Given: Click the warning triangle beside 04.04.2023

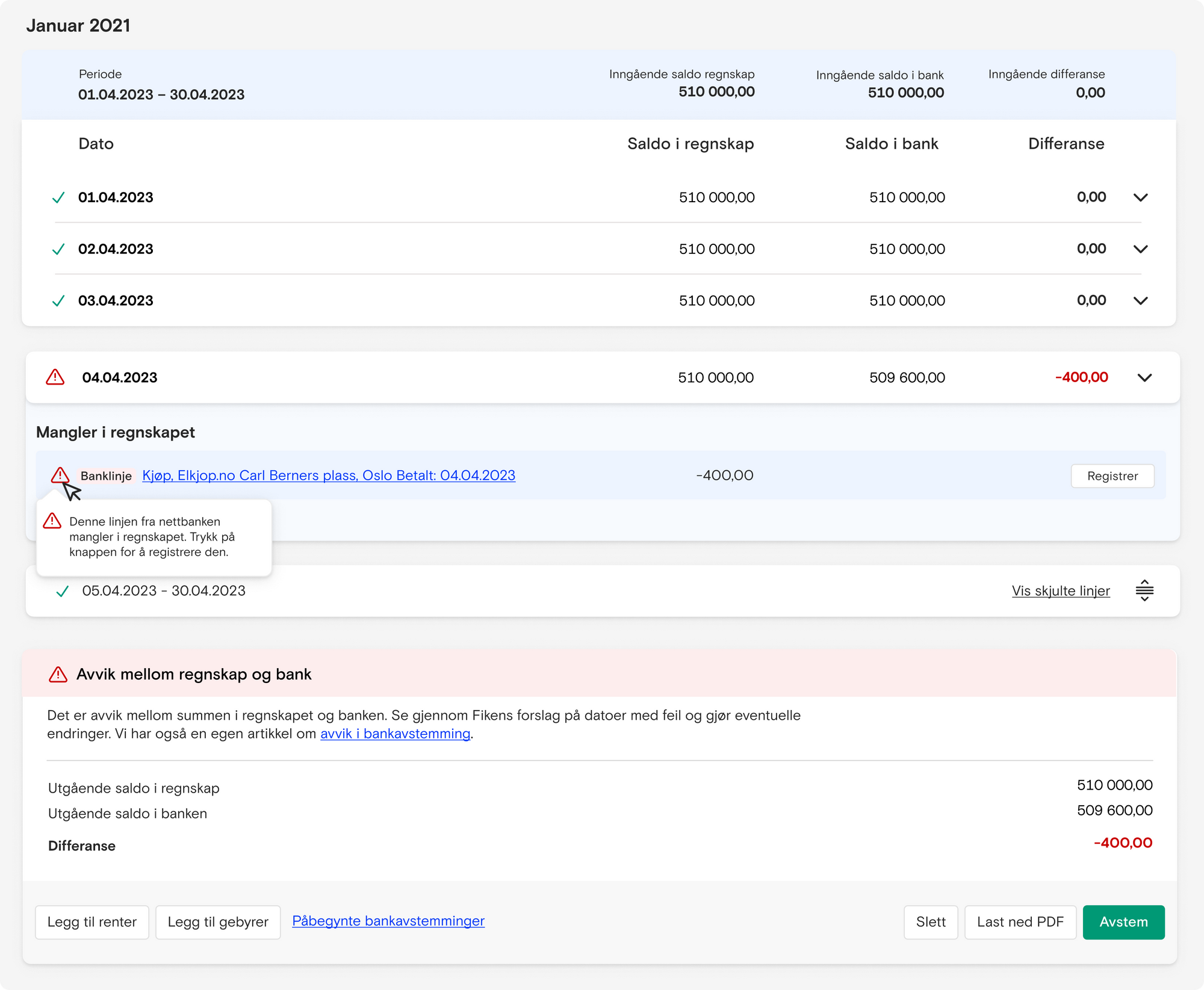Looking at the screenshot, I should click(55, 377).
